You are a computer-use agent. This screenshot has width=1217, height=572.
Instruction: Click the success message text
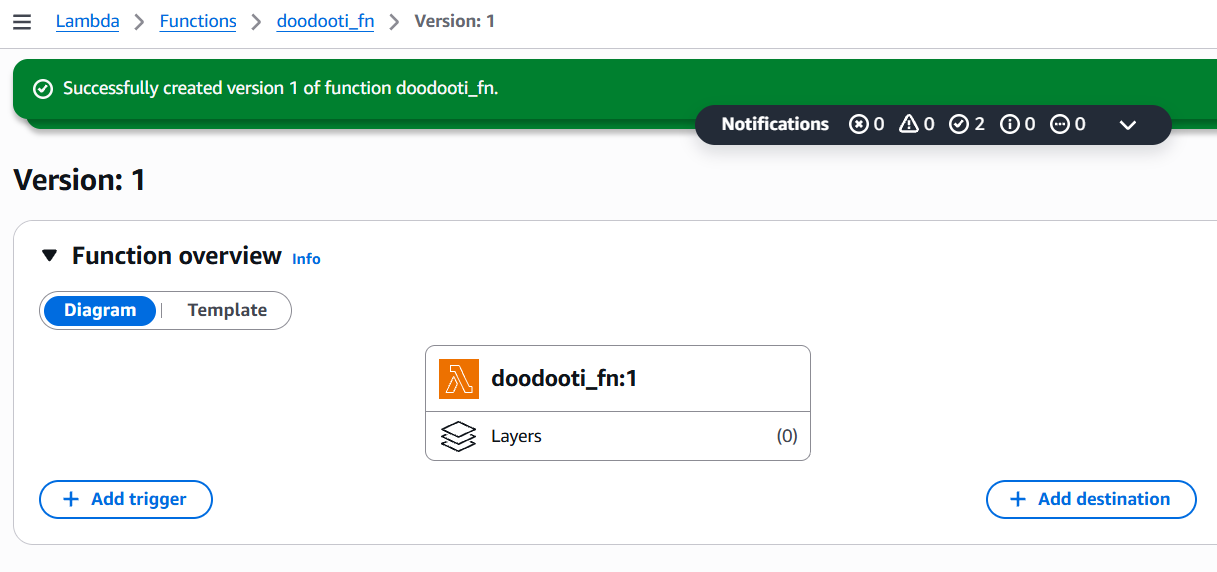(280, 88)
